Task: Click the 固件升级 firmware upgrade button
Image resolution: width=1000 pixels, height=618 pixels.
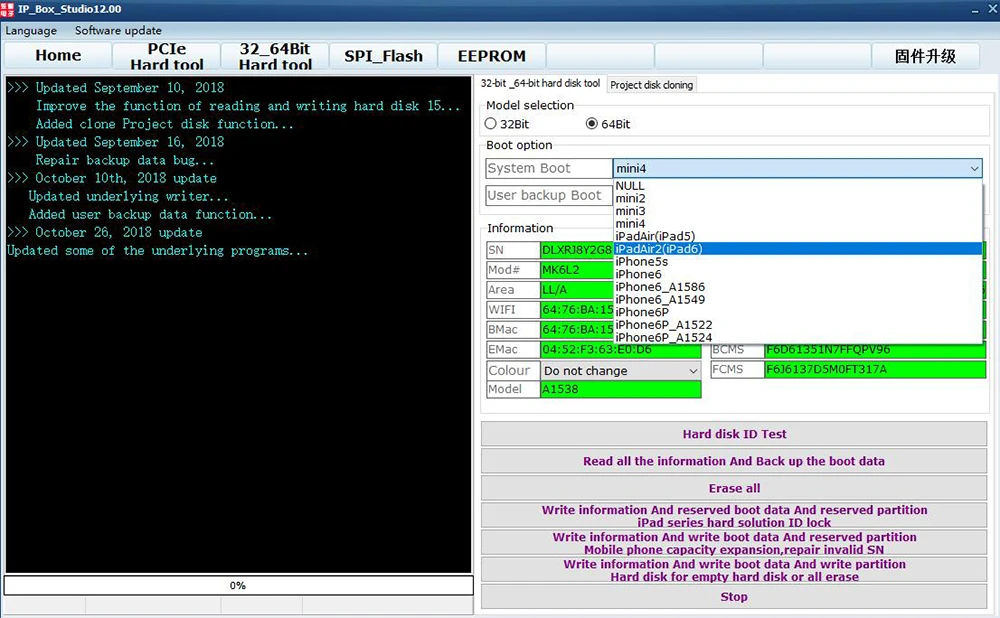Action: [925, 55]
